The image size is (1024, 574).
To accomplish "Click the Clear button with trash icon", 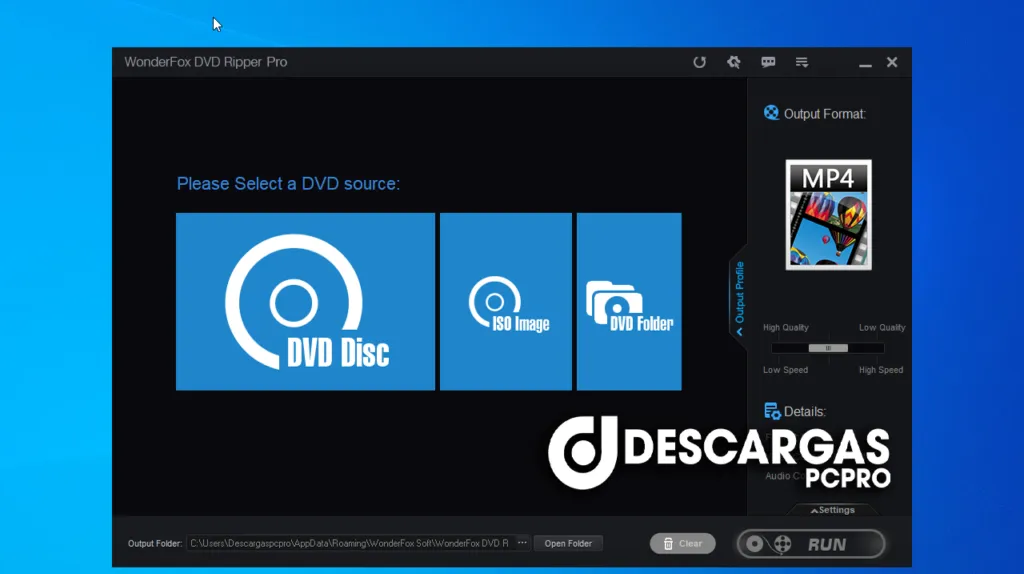I will click(682, 543).
